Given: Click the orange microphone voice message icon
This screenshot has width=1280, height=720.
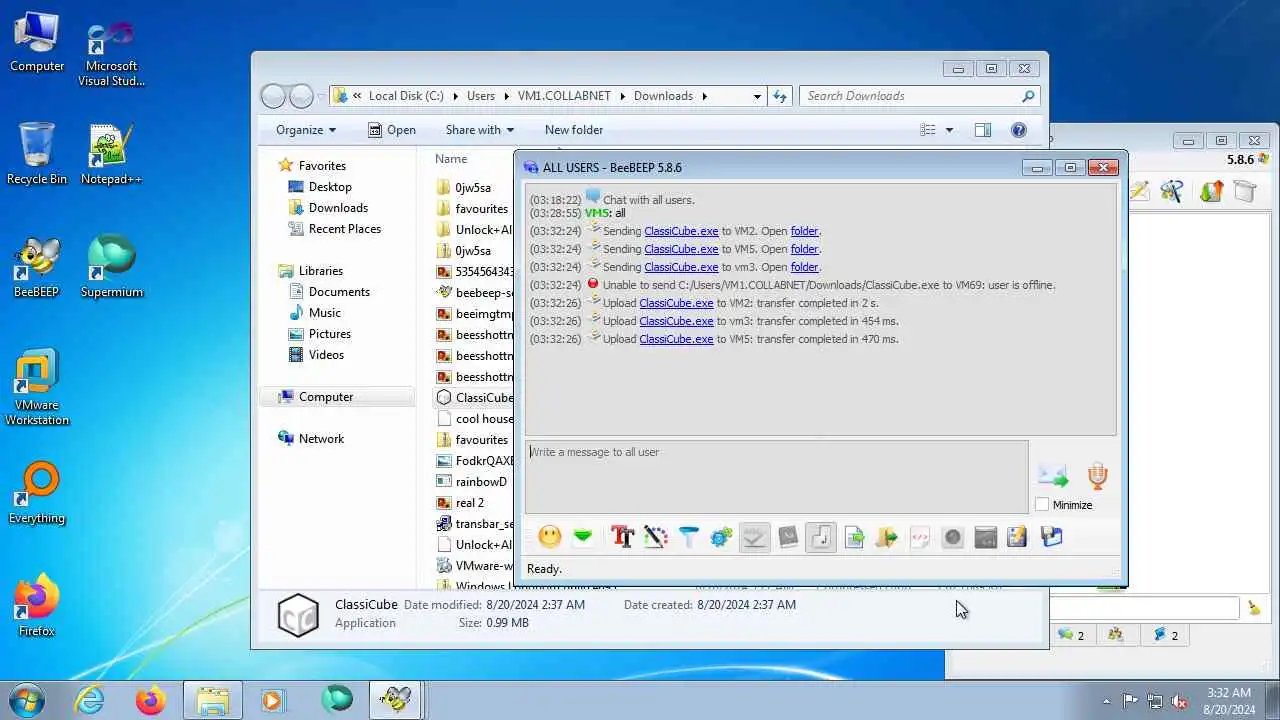Looking at the screenshot, I should pos(1097,476).
